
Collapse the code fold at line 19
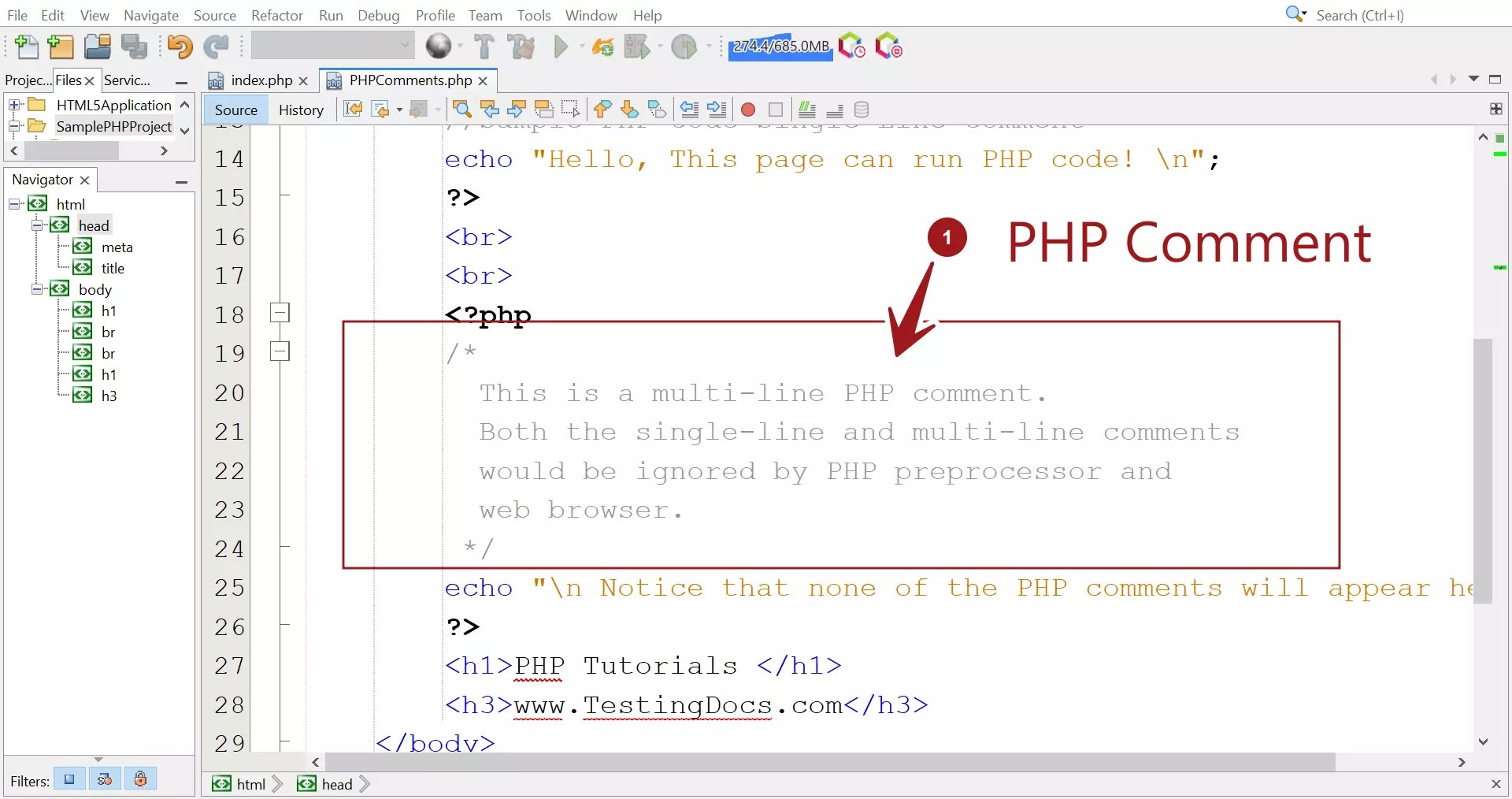(x=280, y=351)
